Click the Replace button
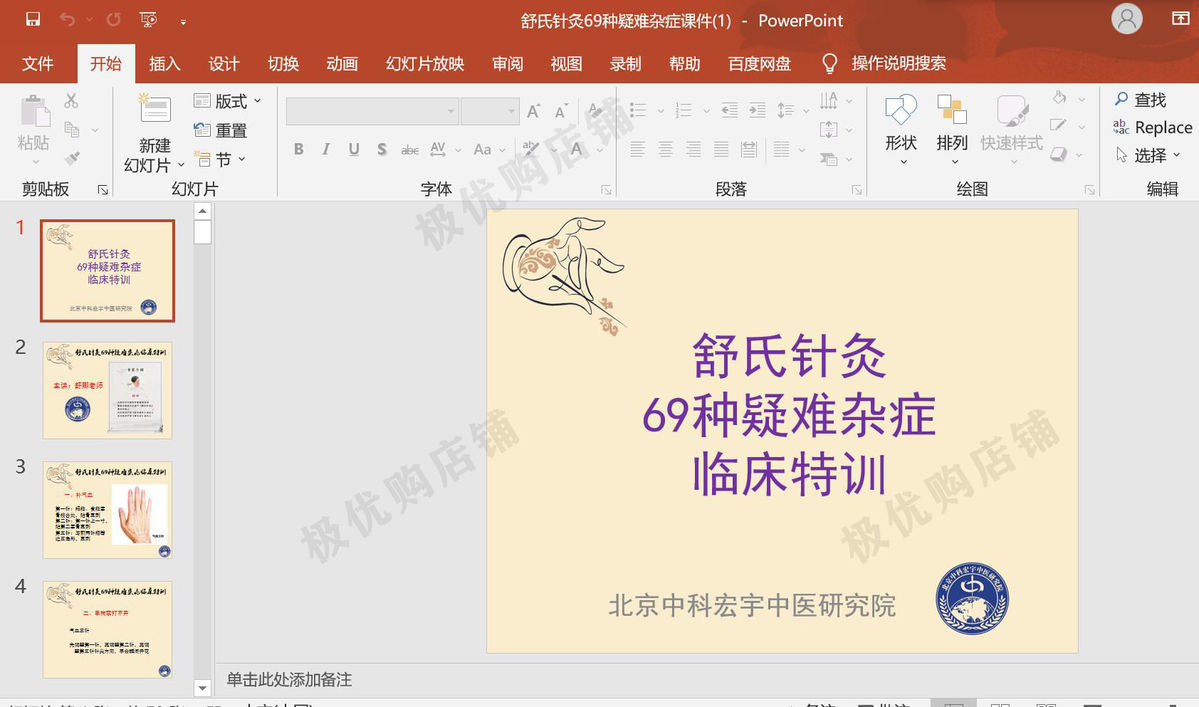This screenshot has height=707, width=1199. click(x=1152, y=127)
